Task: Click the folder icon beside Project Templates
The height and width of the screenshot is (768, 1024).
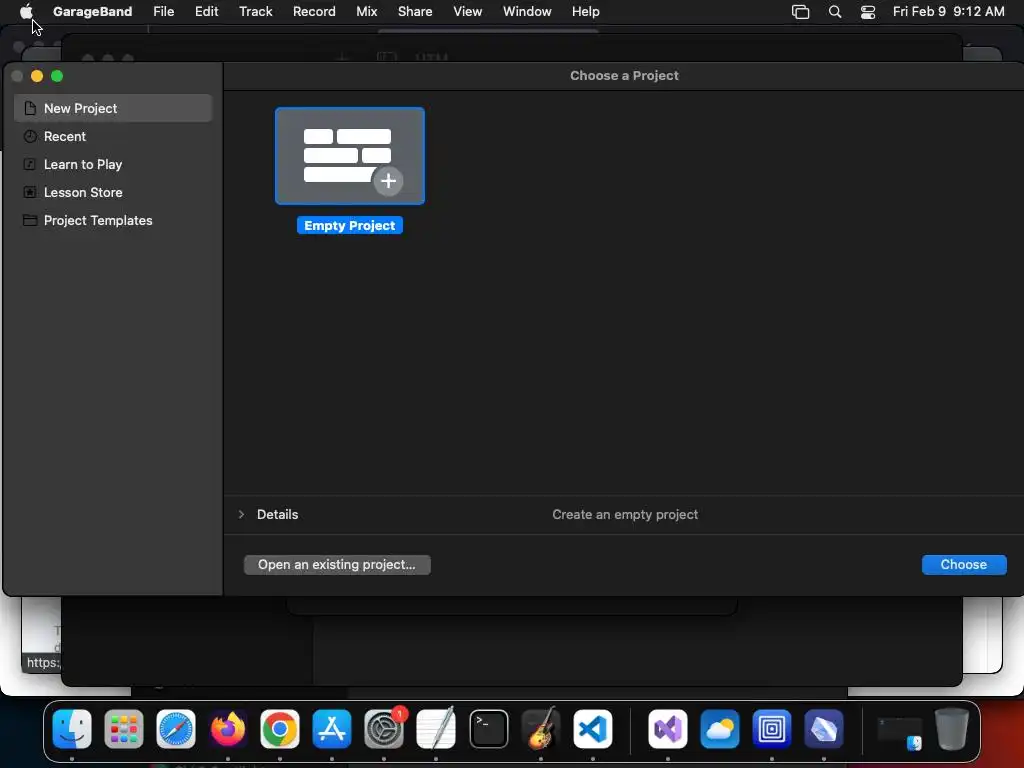Action: [29, 221]
